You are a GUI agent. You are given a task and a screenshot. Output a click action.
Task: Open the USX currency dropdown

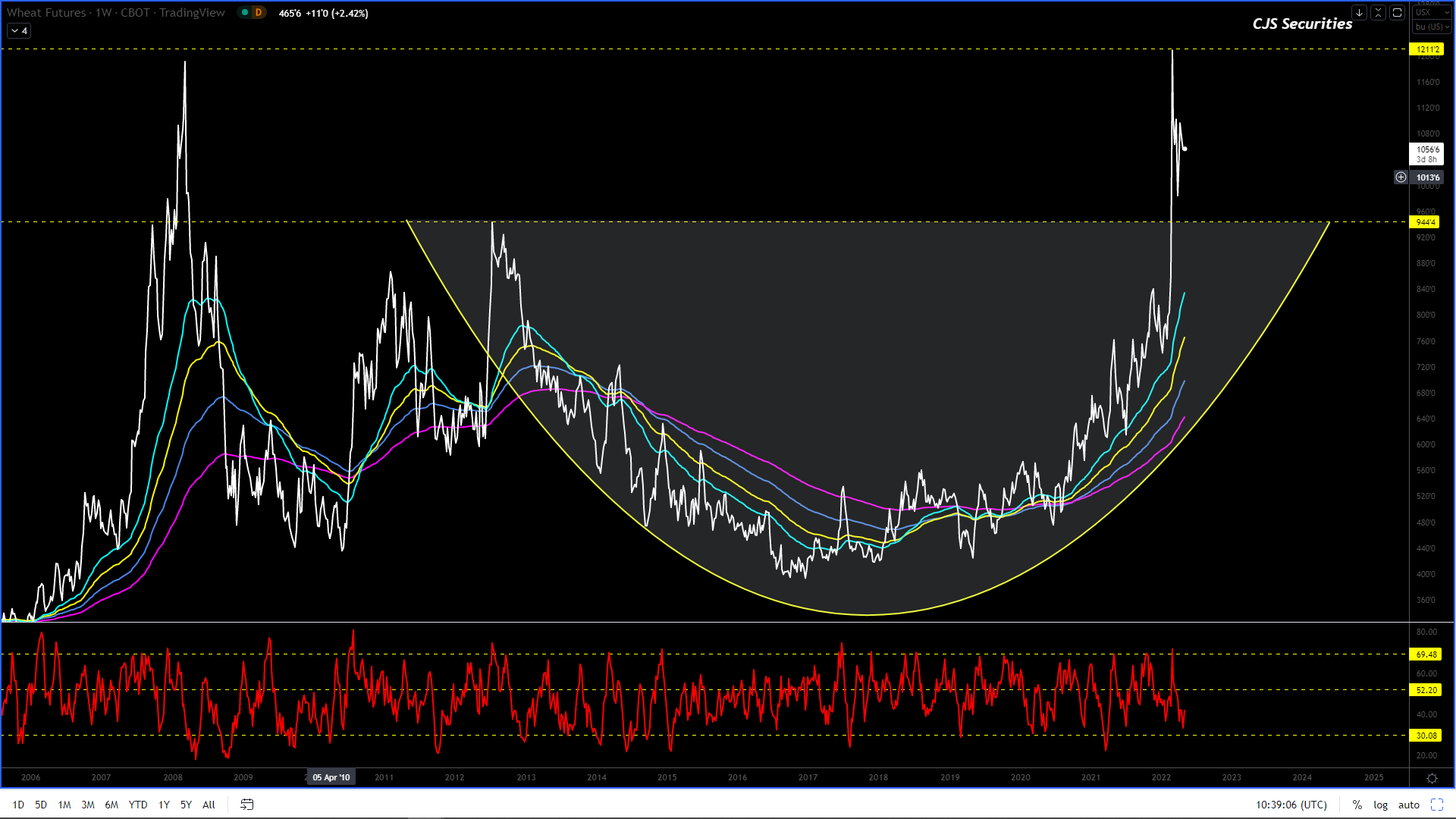1431,13
